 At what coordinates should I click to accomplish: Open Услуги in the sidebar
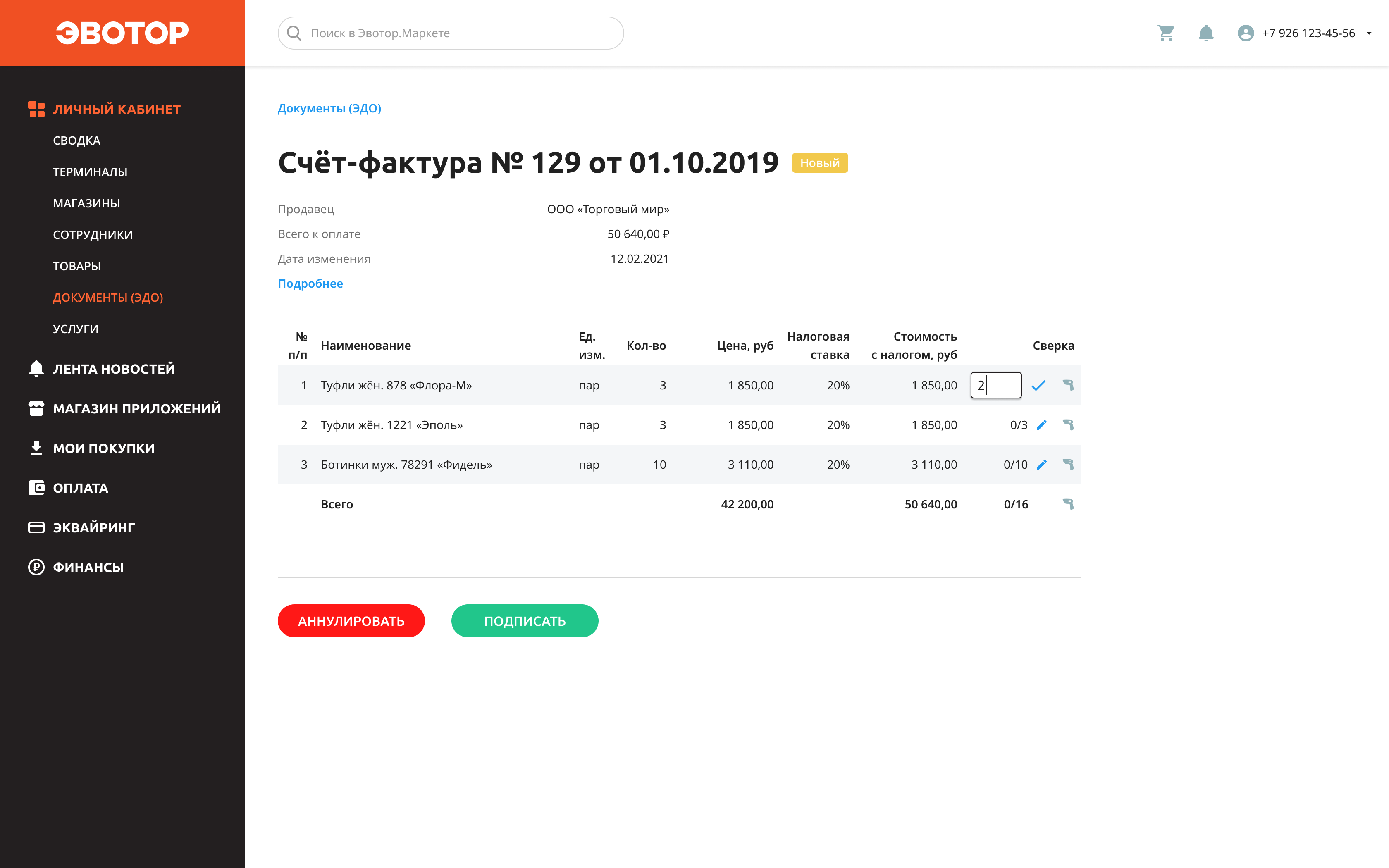(75, 329)
